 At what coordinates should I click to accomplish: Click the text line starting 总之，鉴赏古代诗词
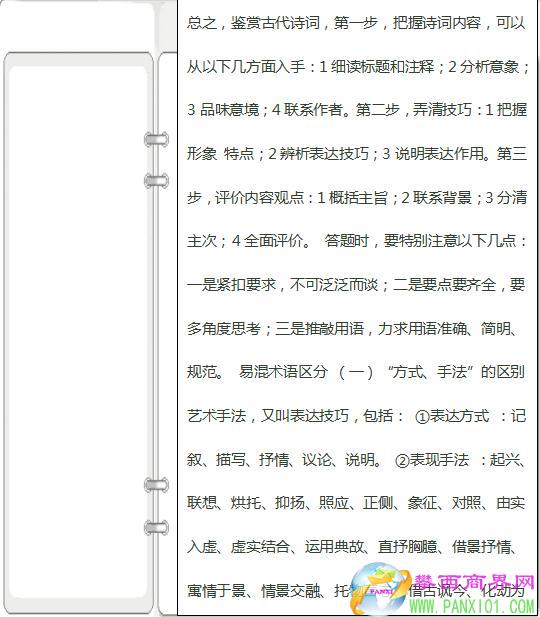pos(356,23)
